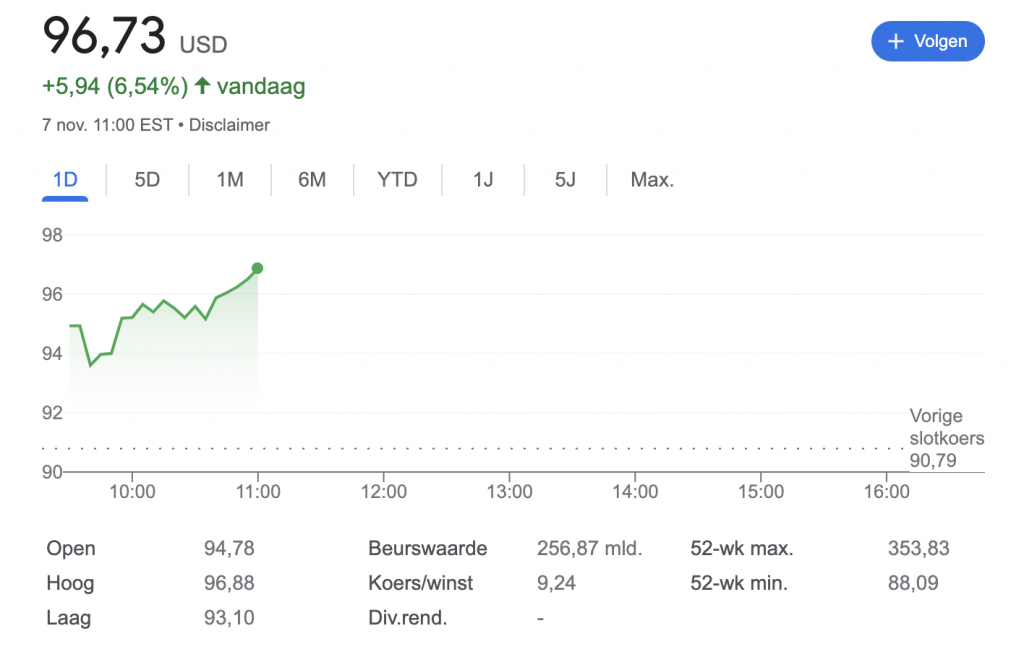This screenshot has height=652, width=1024.
Task: Switch to the 5D chart range
Action: click(x=147, y=180)
